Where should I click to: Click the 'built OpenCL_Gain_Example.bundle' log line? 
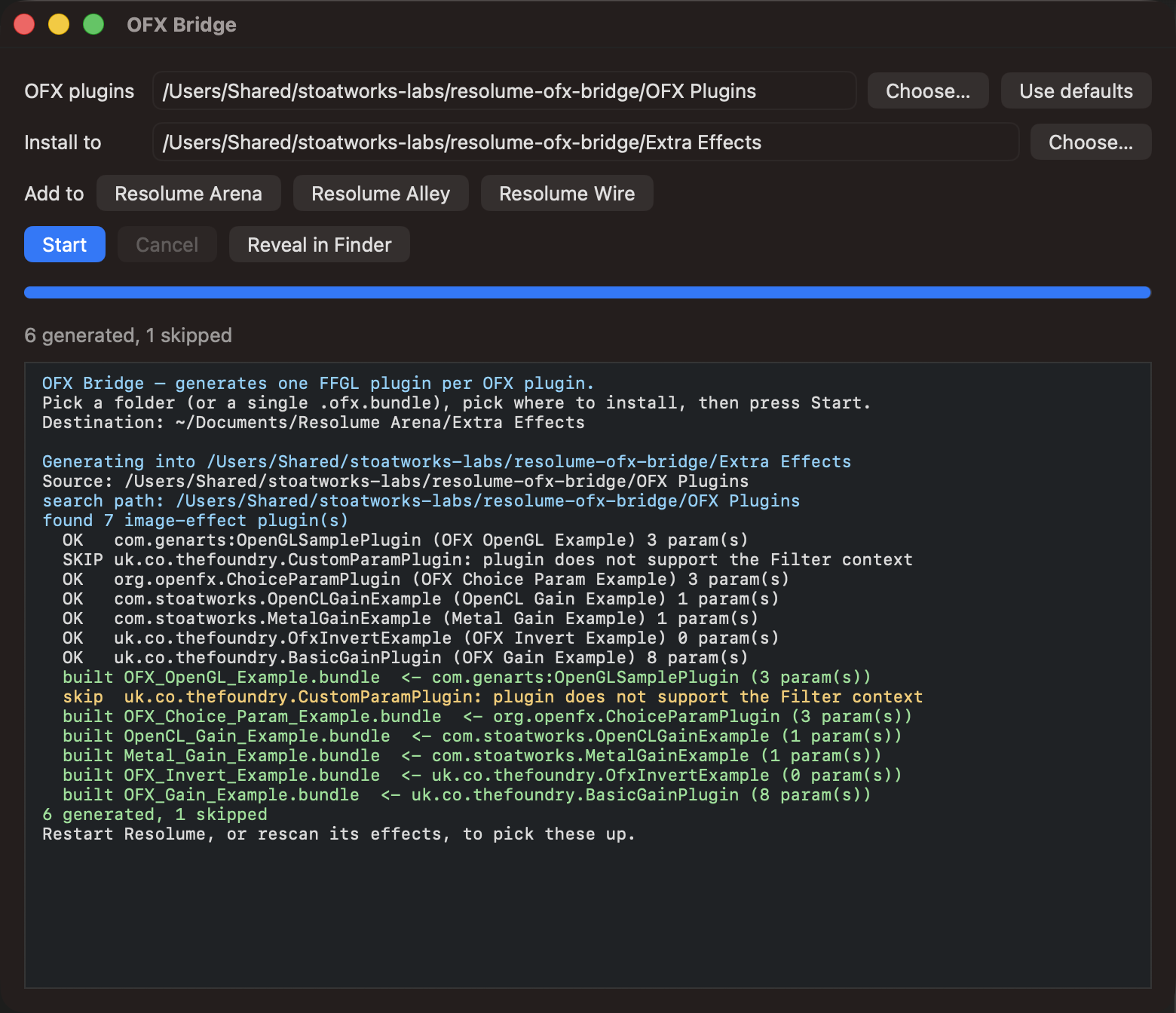coord(482,736)
